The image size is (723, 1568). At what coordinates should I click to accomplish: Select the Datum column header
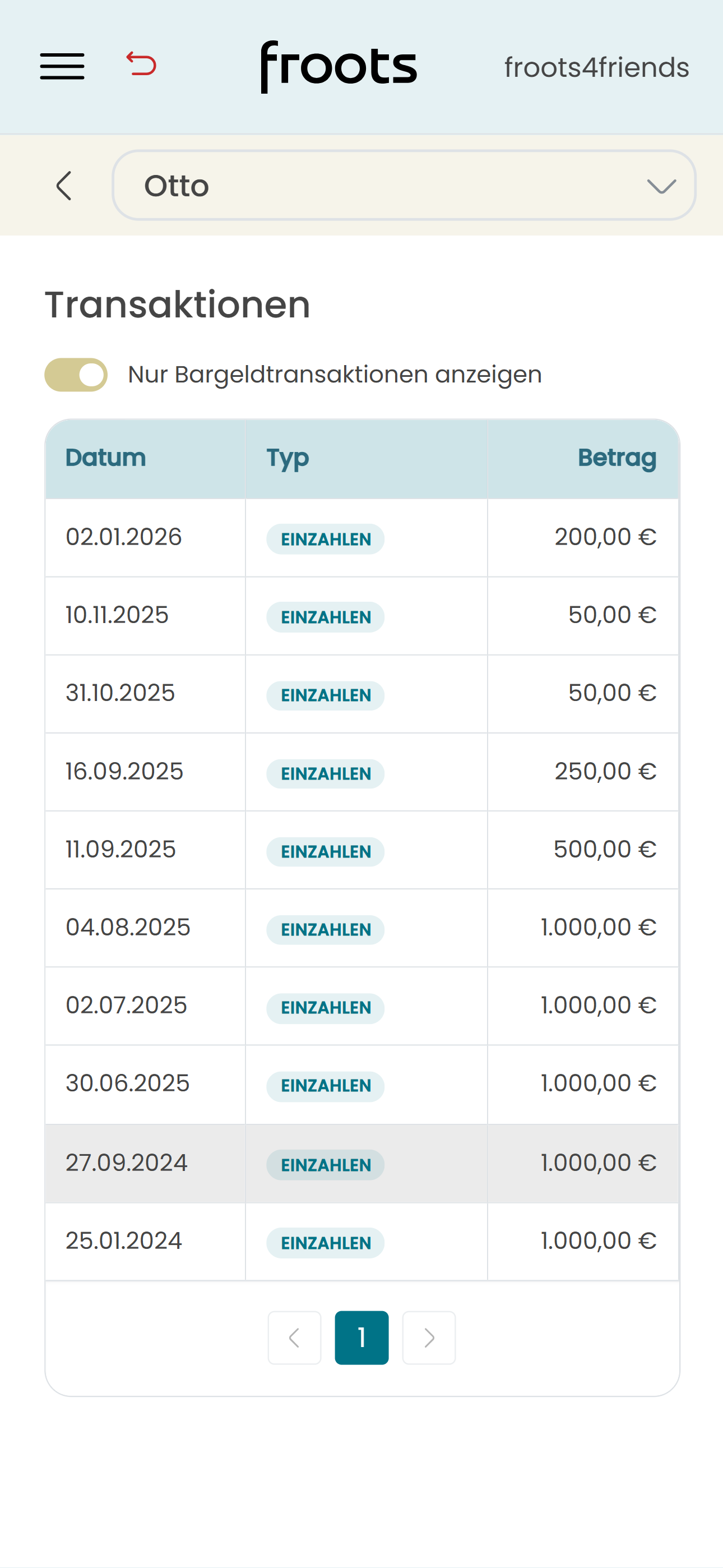click(x=105, y=458)
